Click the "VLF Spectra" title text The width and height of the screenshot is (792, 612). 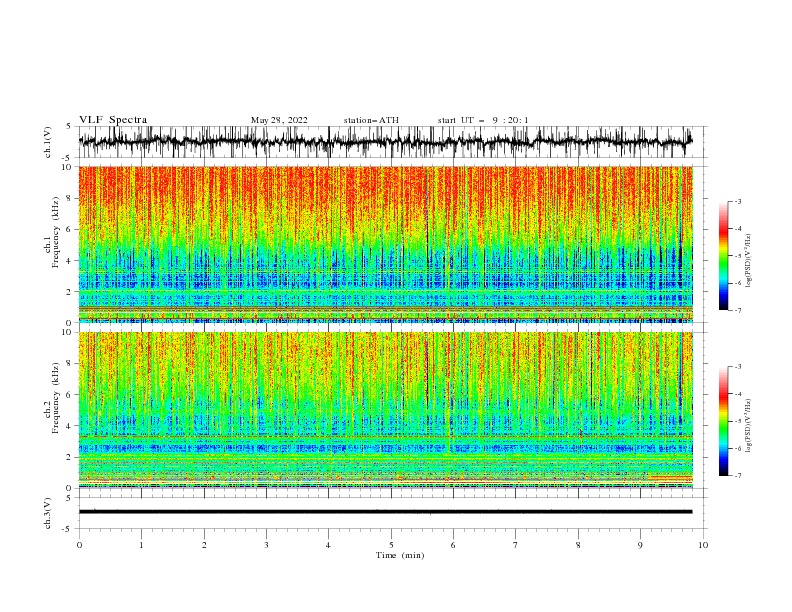(x=113, y=120)
